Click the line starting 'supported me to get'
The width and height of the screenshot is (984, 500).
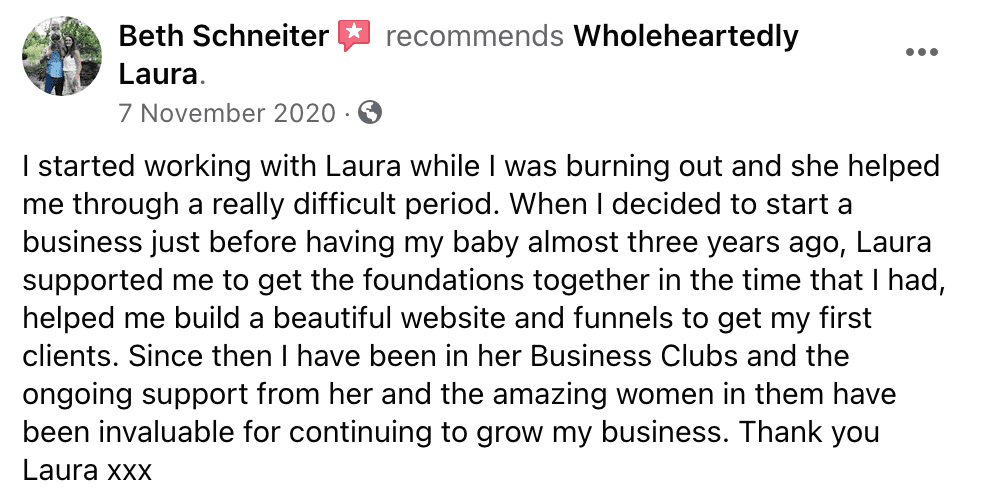[484, 280]
